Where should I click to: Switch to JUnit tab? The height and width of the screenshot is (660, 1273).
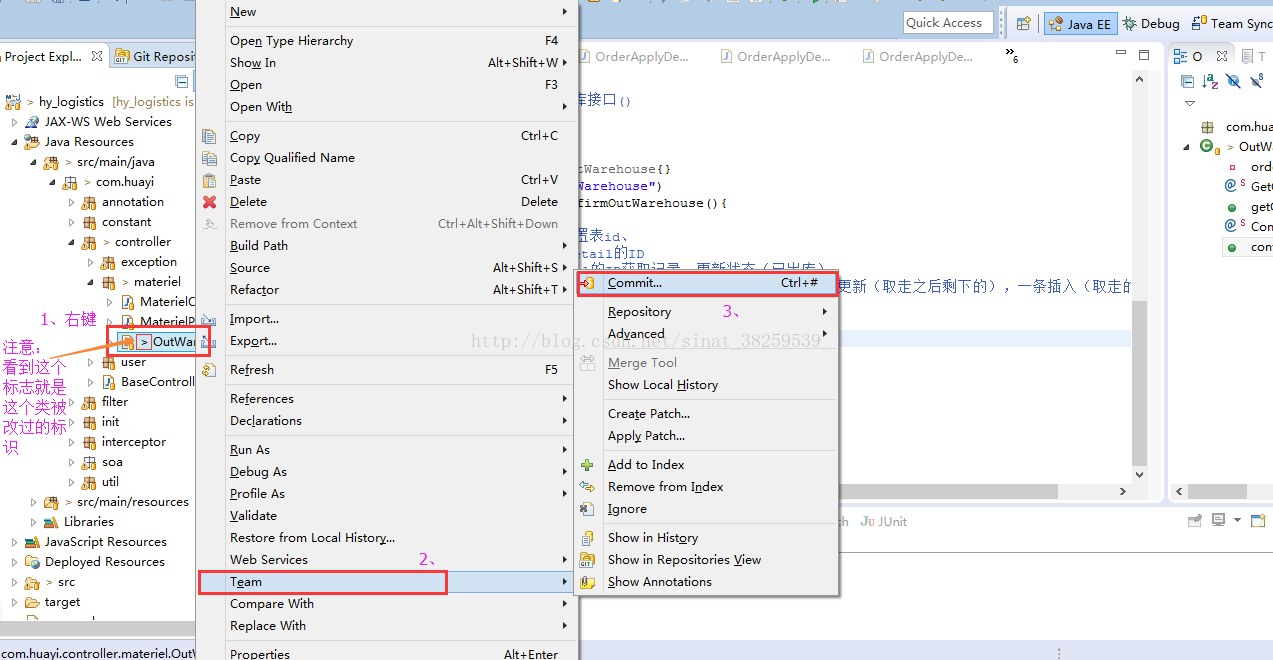pyautogui.click(x=883, y=521)
